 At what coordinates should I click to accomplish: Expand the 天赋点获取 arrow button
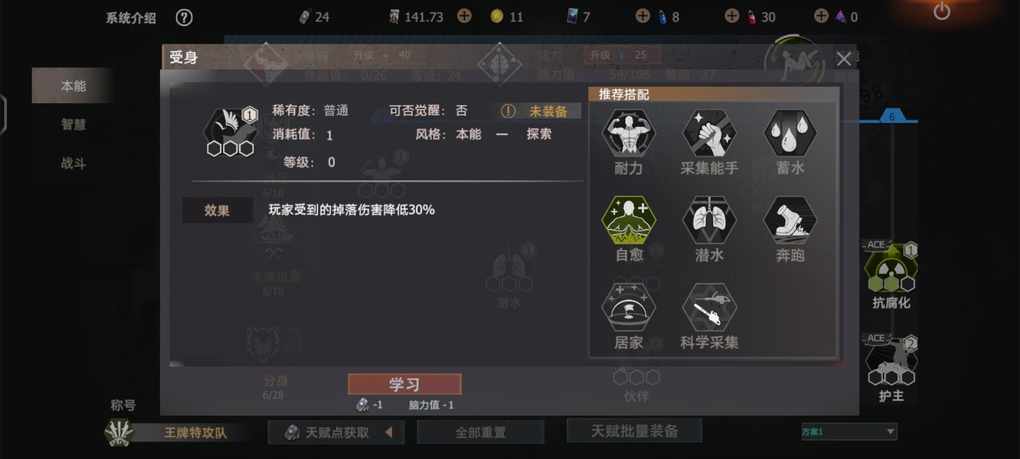click(x=388, y=432)
